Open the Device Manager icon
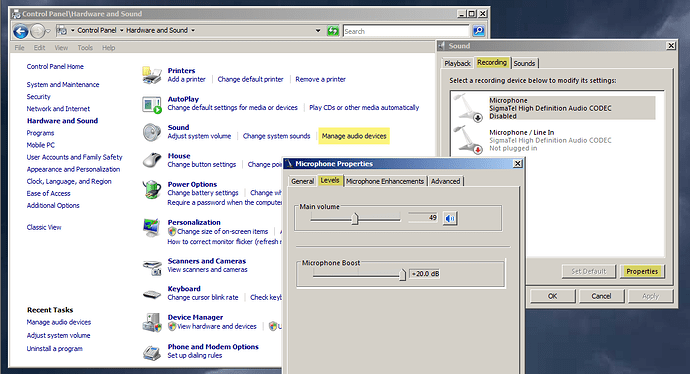 (152, 323)
